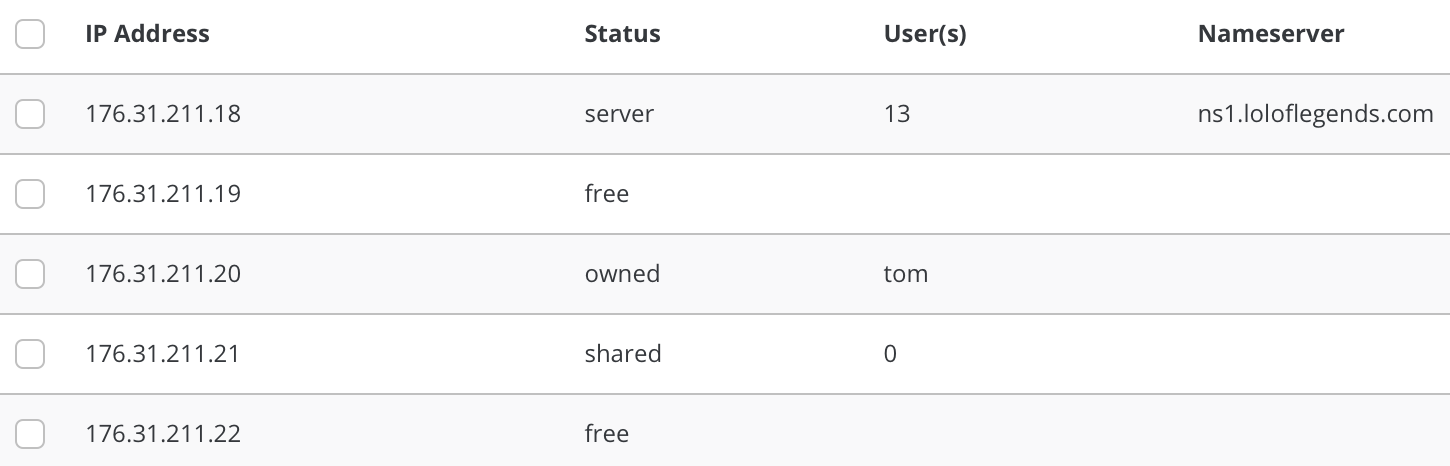Select the 176.31.211.21 IP address text

(x=163, y=354)
